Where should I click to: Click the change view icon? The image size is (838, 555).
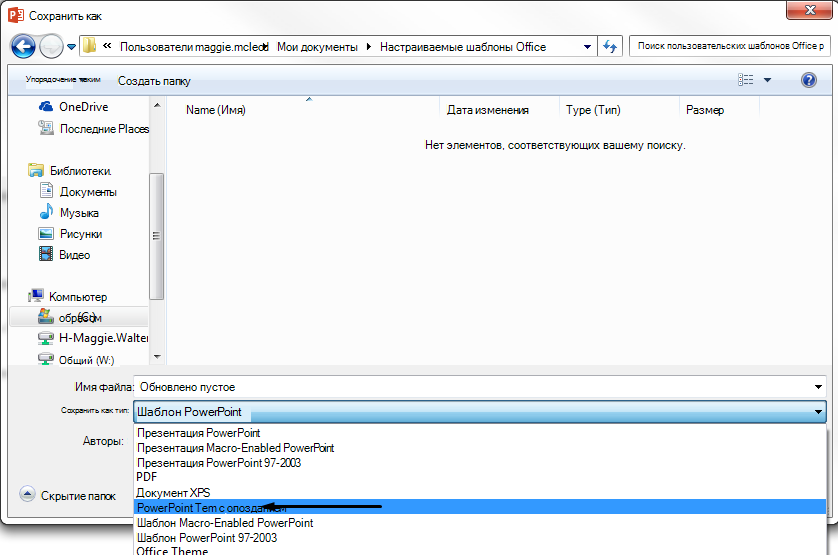point(746,80)
